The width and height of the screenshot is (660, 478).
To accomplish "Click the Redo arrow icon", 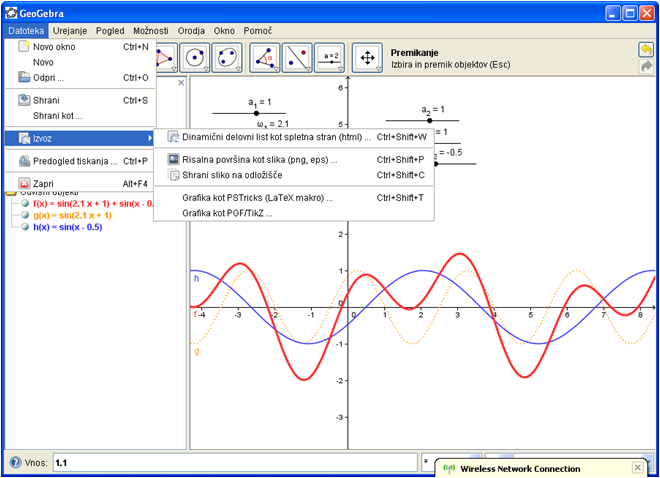I will tap(646, 66).
